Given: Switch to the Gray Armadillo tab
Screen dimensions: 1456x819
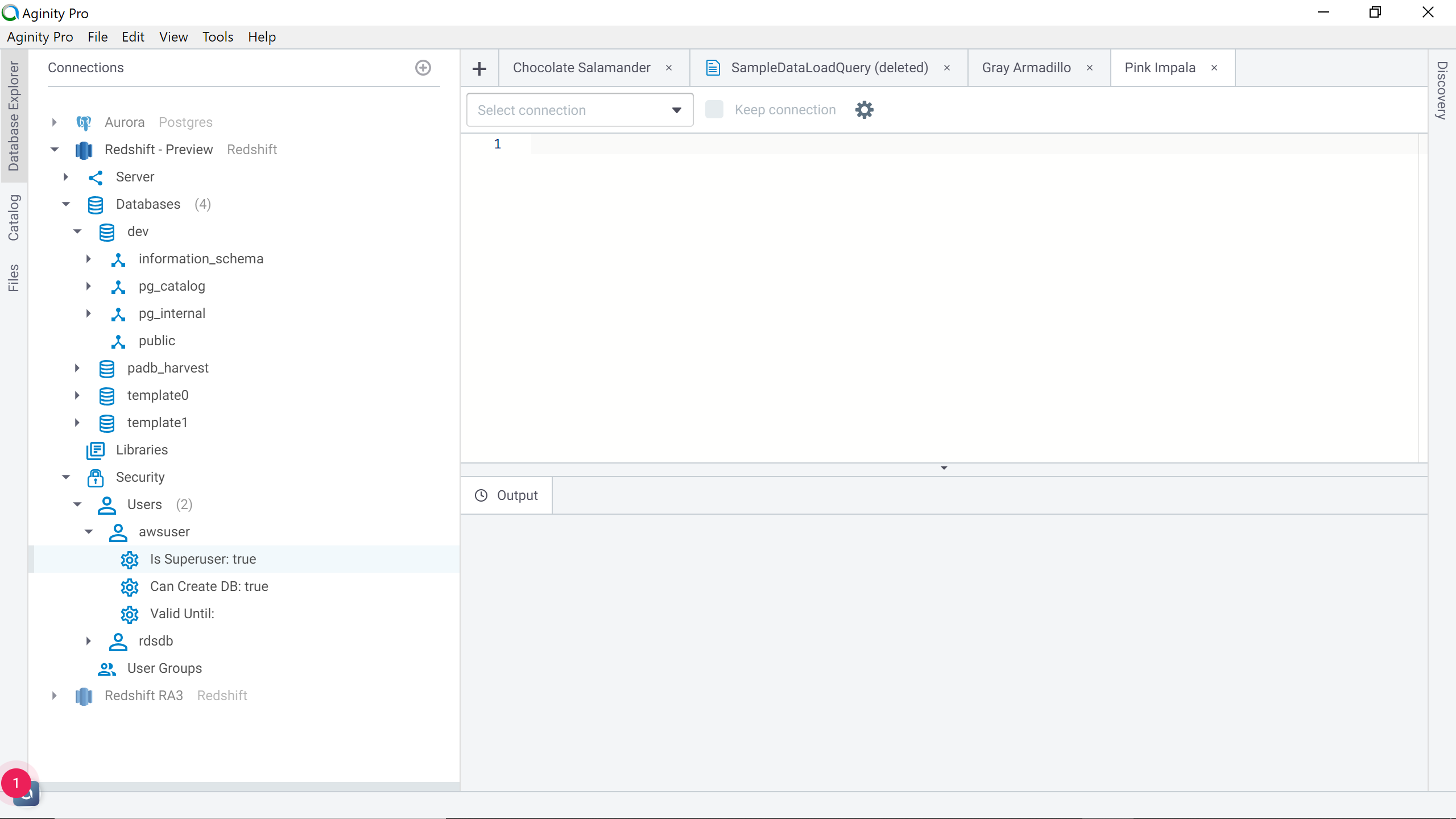Looking at the screenshot, I should pyautogui.click(x=1025, y=68).
